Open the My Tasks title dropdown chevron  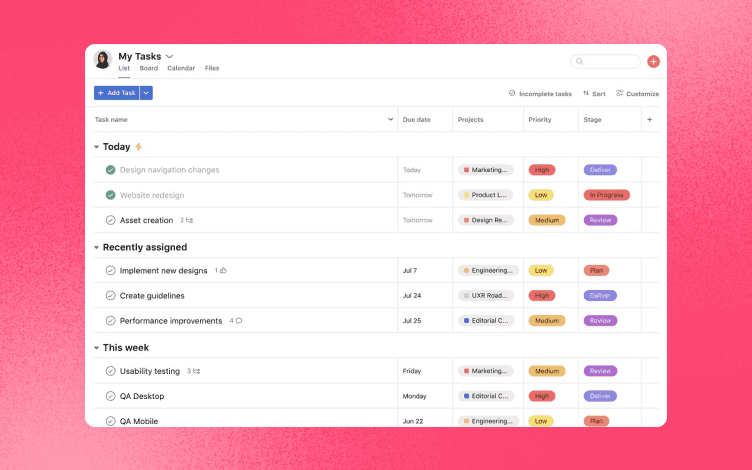pyautogui.click(x=169, y=57)
